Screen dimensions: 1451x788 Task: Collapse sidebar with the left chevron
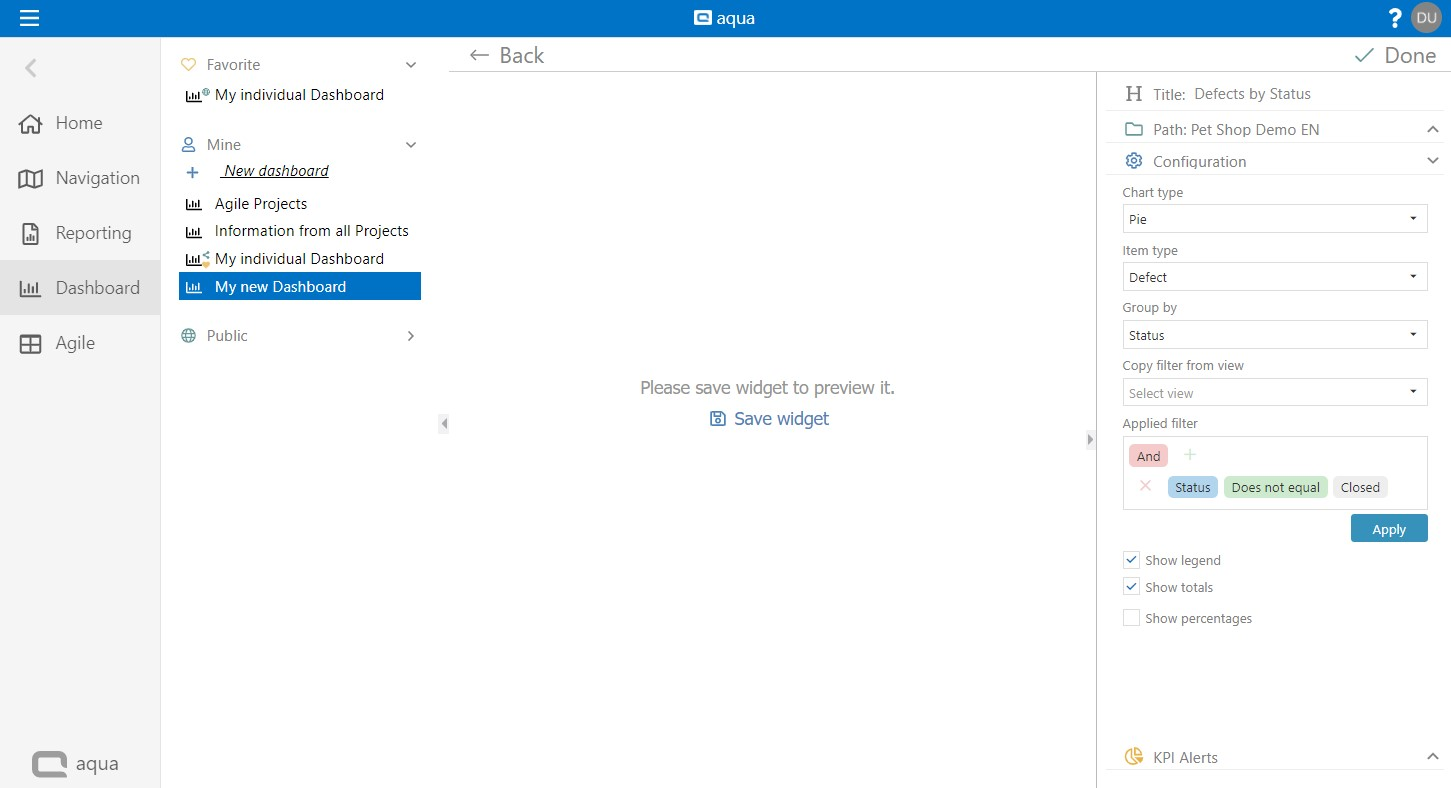(x=31, y=68)
